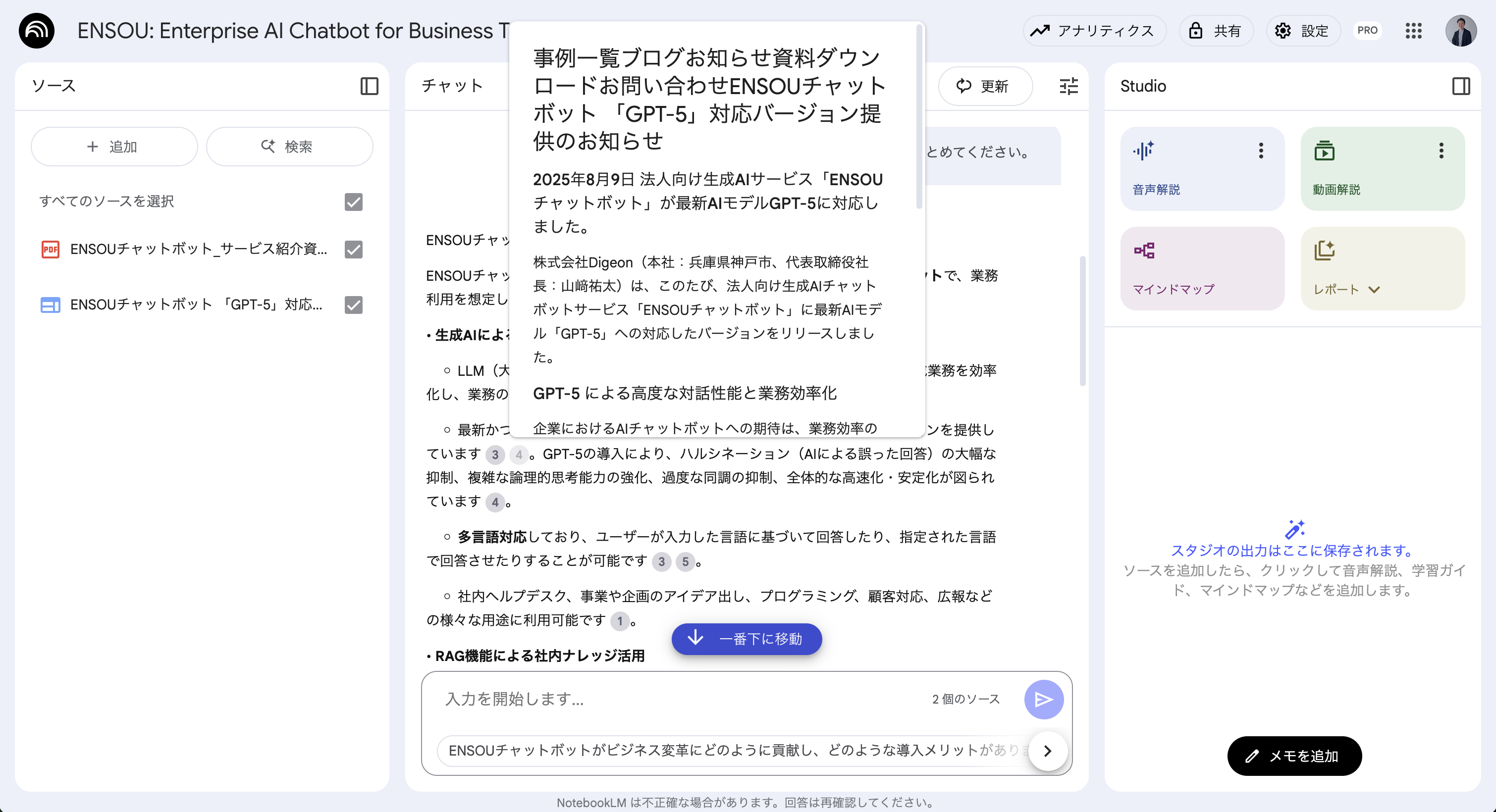Open source ENSOUチャットボット「GPT-5」対応
Viewport: 1496px width, 812px height.
click(x=196, y=305)
